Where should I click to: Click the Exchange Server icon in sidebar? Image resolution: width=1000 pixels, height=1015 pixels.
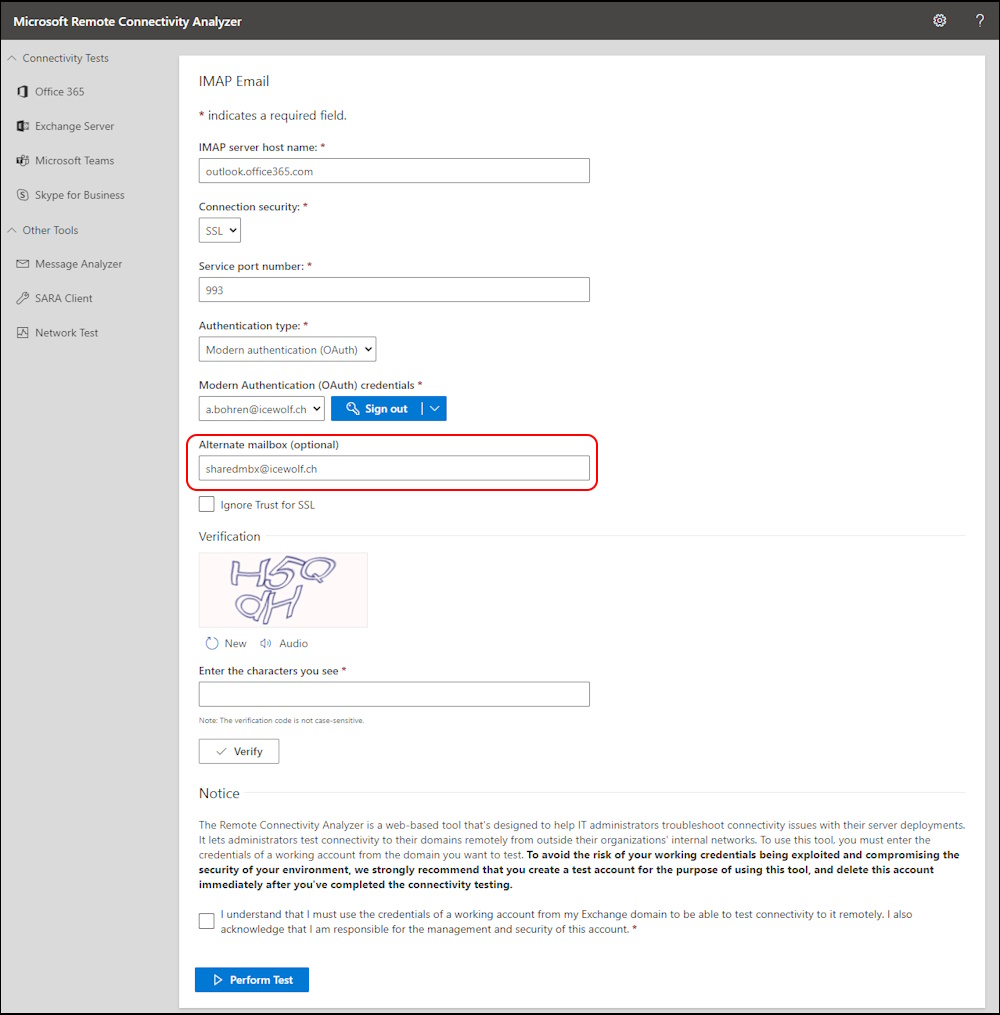click(x=23, y=126)
